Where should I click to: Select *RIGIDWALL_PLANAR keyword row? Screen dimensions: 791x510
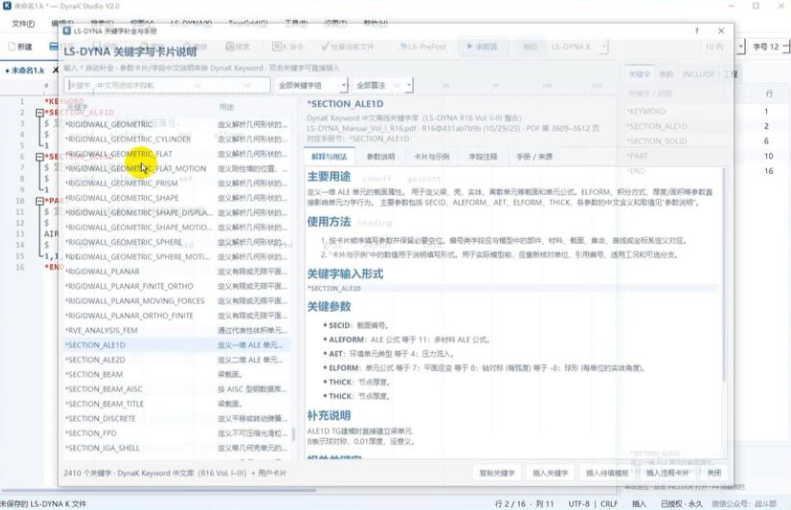176,271
